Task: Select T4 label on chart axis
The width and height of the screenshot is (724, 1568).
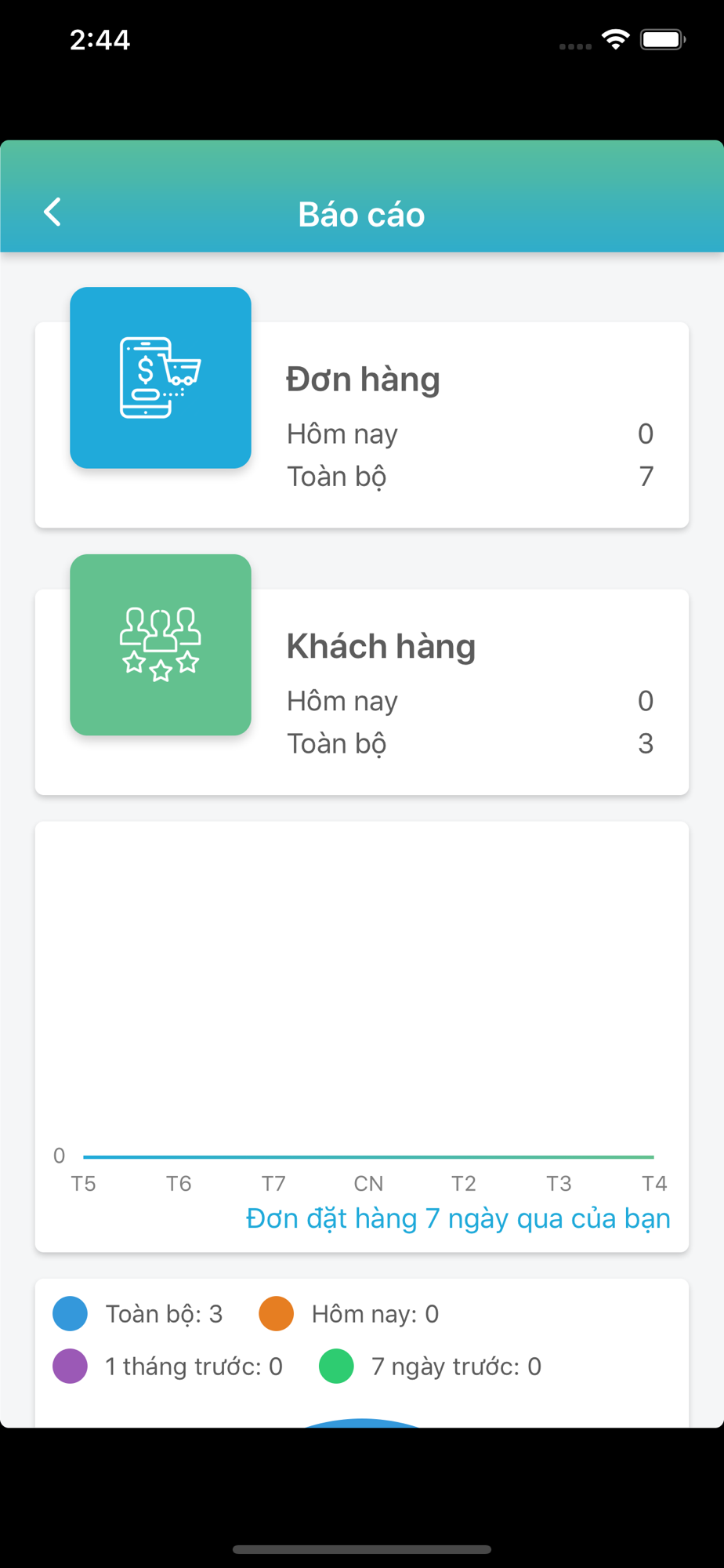Action: click(x=654, y=1183)
